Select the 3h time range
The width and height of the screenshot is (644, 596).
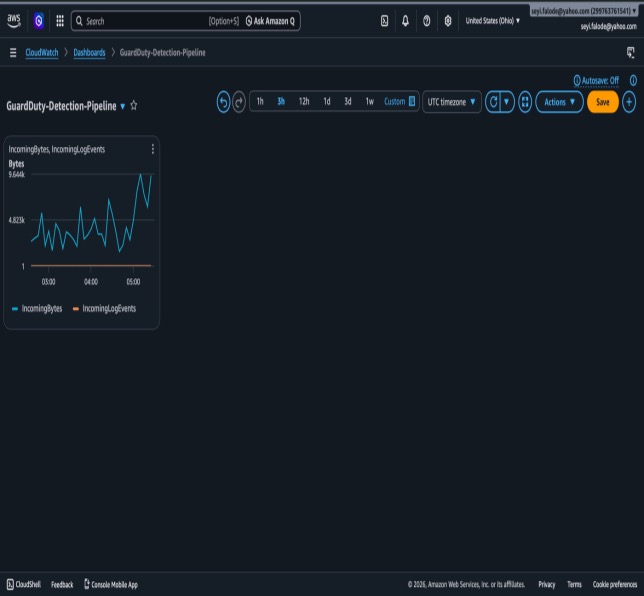tap(281, 101)
